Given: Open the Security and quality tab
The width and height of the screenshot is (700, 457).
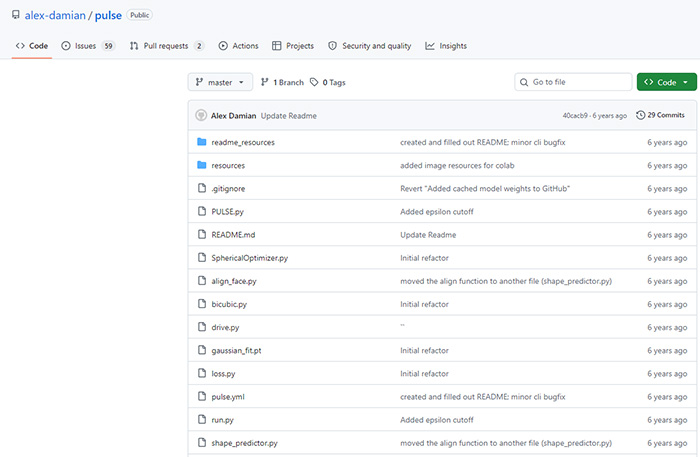Looking at the screenshot, I should [370, 46].
